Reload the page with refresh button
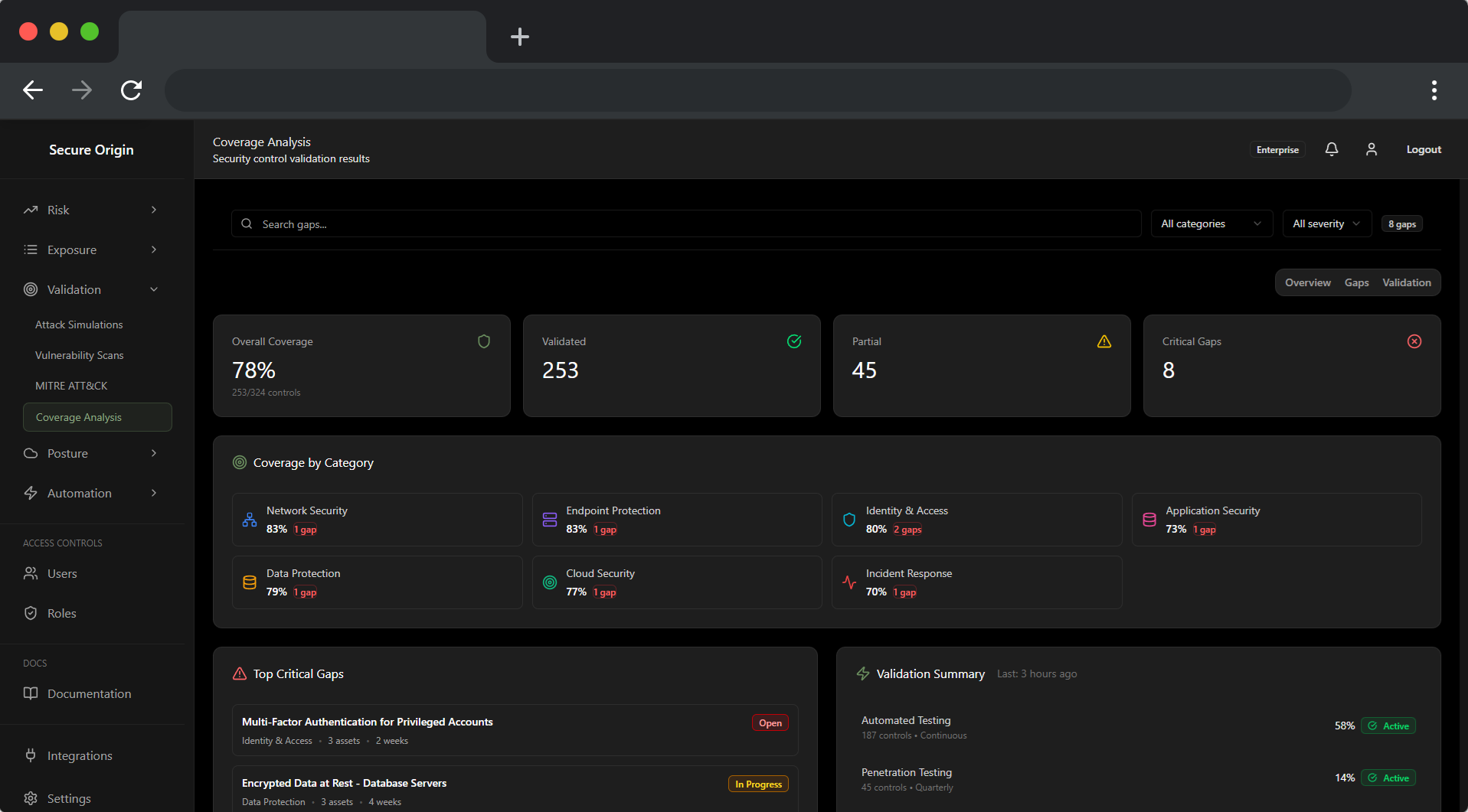The width and height of the screenshot is (1468, 812). (131, 90)
